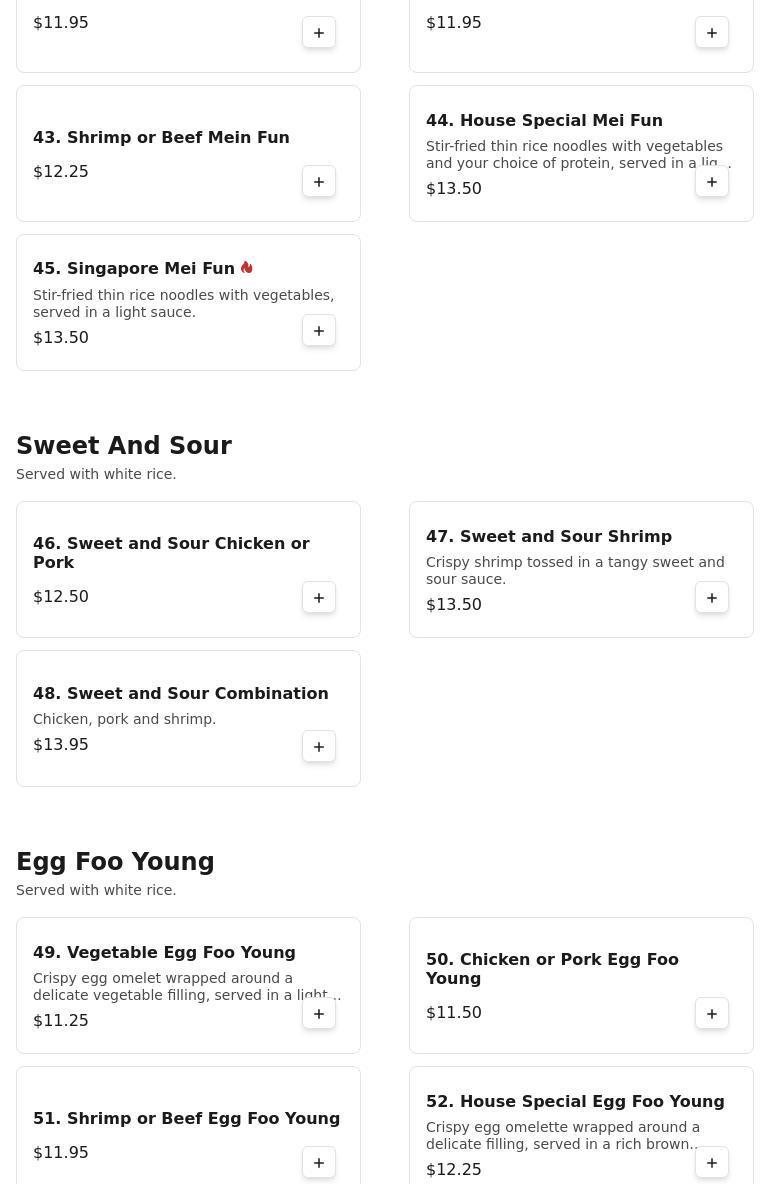
Task: Add House Special Egg Foo Young plus
Action: tap(711, 1163)
